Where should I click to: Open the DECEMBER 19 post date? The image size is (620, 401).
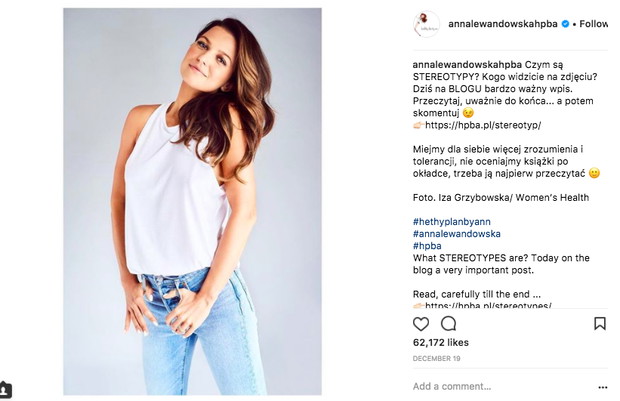pyautogui.click(x=436, y=358)
